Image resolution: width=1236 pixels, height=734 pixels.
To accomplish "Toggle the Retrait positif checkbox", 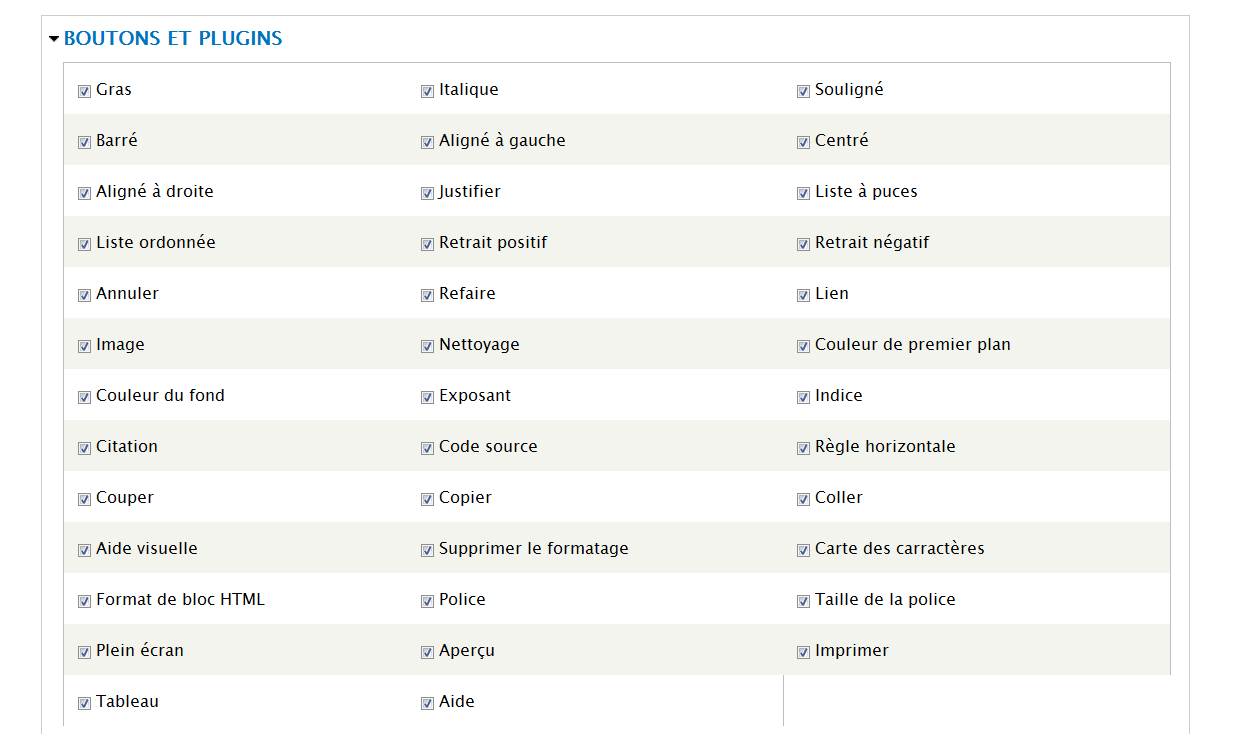I will [x=428, y=244].
